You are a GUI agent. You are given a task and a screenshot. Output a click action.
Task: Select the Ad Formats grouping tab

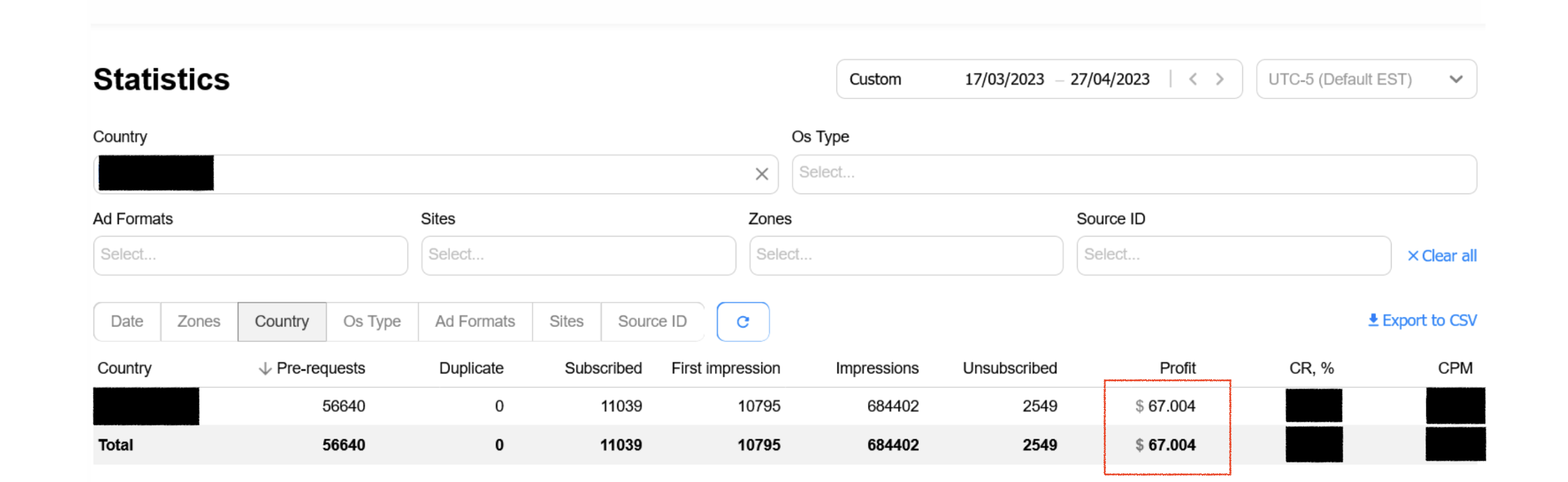click(x=475, y=322)
